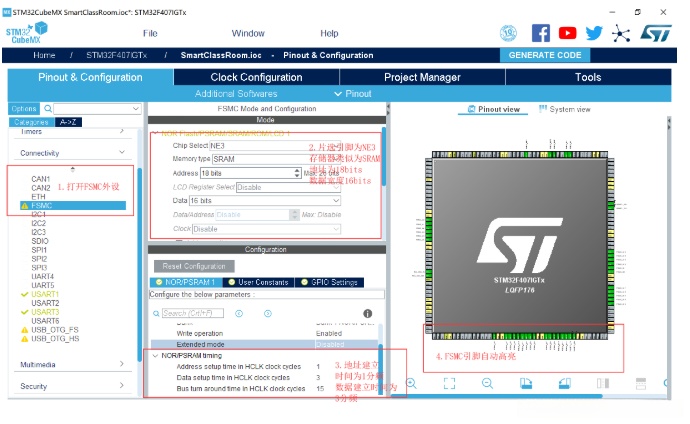Click the ST logo in header

pos(655,33)
